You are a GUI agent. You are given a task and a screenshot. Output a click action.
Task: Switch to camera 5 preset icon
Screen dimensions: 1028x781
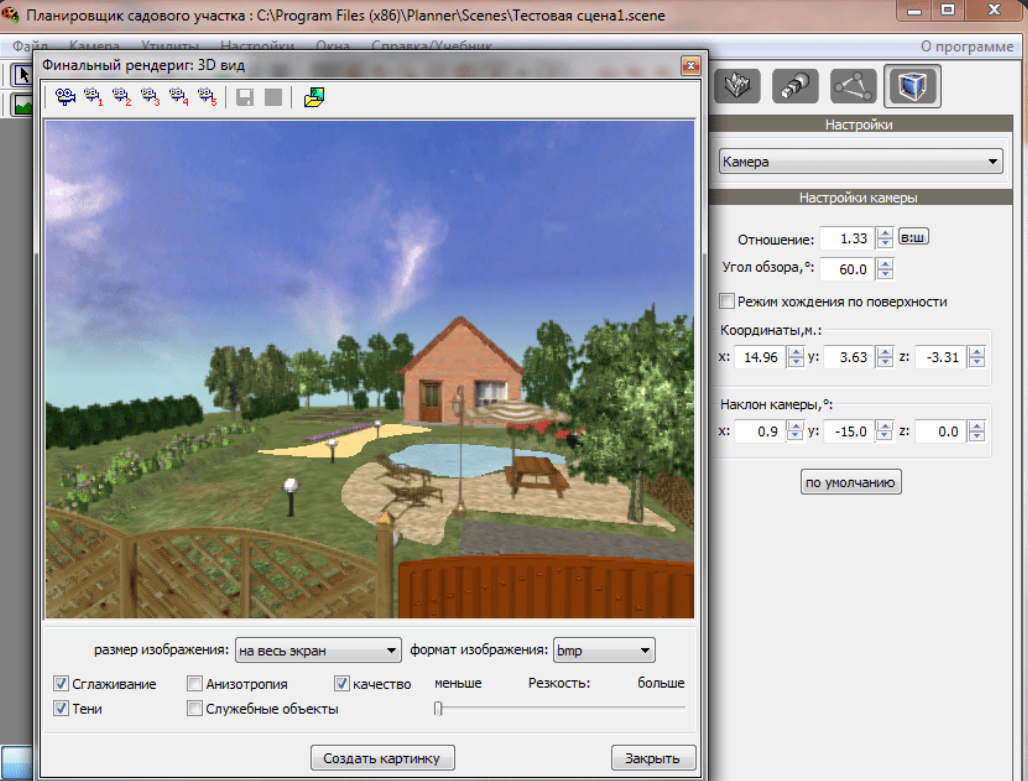[207, 97]
